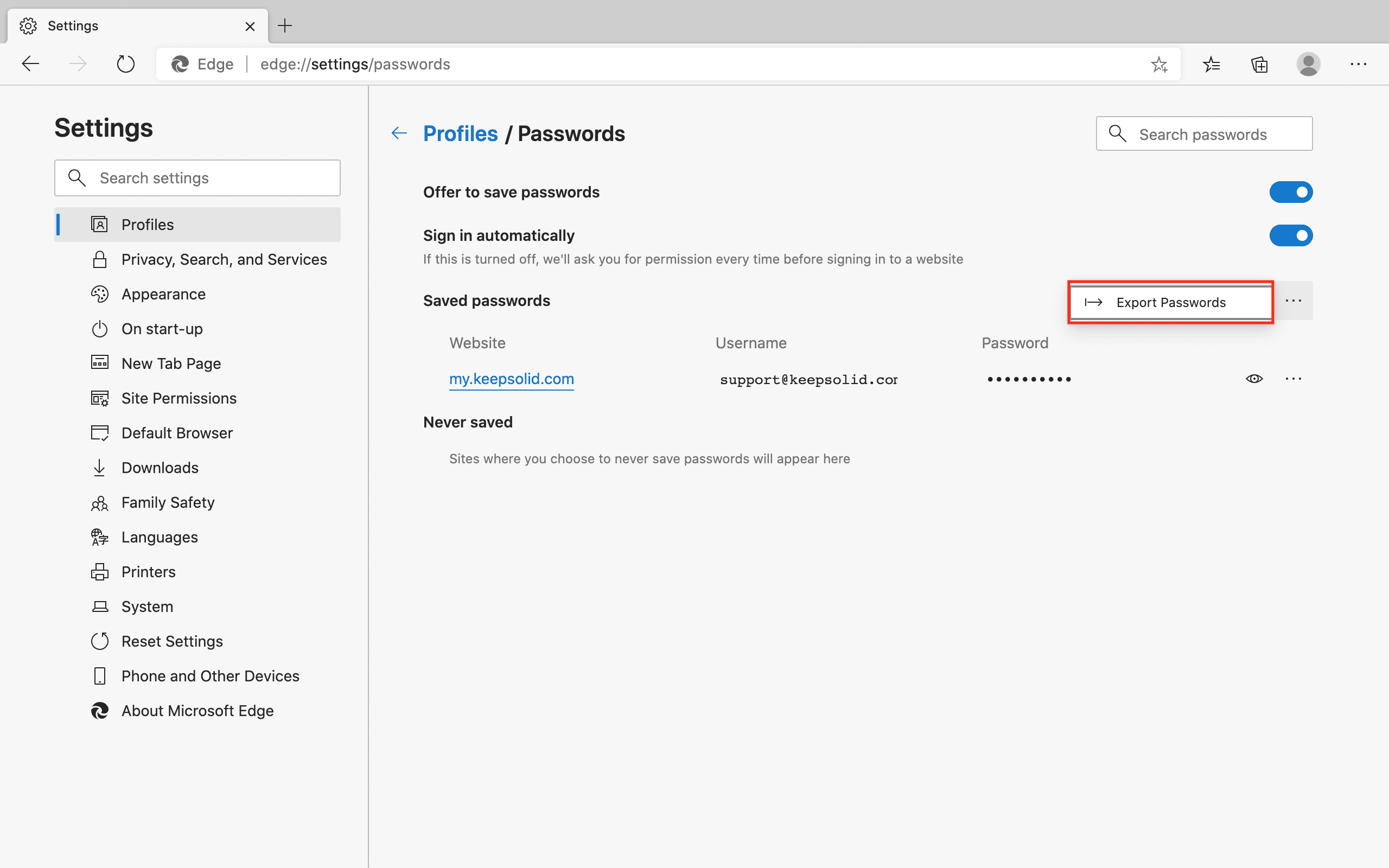Disable Sign in automatically switch
This screenshot has height=868, width=1389.
click(1290, 236)
